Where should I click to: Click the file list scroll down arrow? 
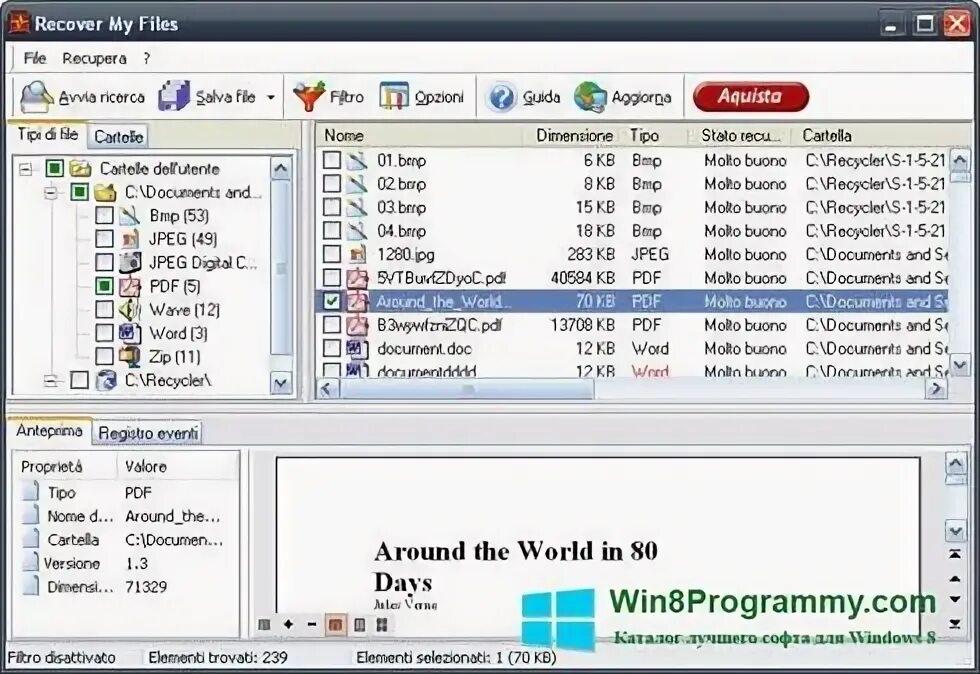pos(959,364)
